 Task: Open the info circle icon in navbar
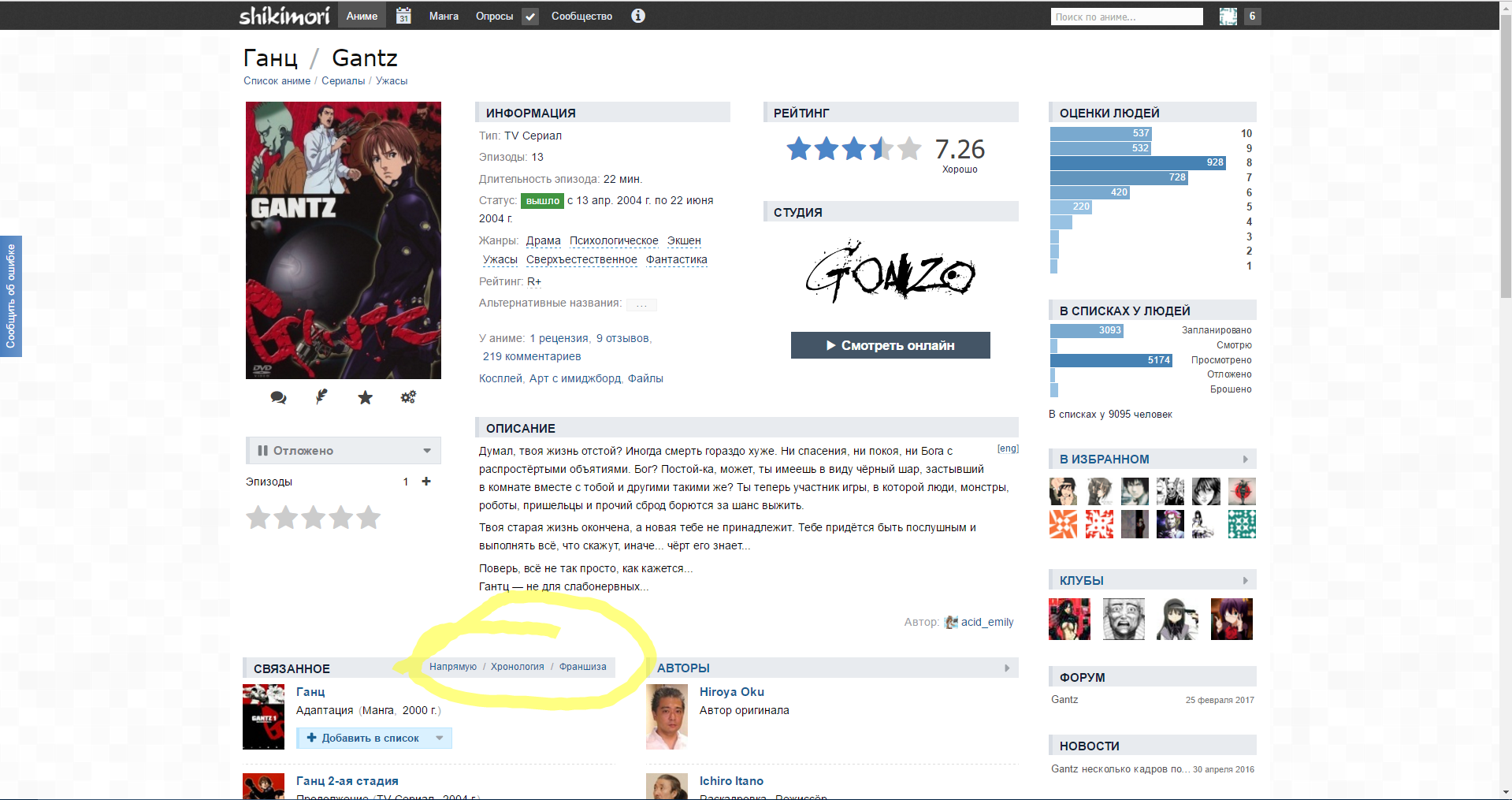(x=638, y=16)
